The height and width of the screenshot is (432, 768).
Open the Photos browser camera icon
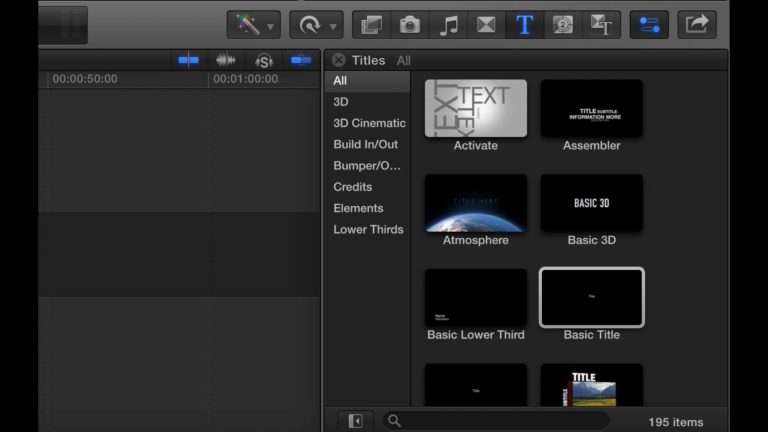click(x=410, y=25)
